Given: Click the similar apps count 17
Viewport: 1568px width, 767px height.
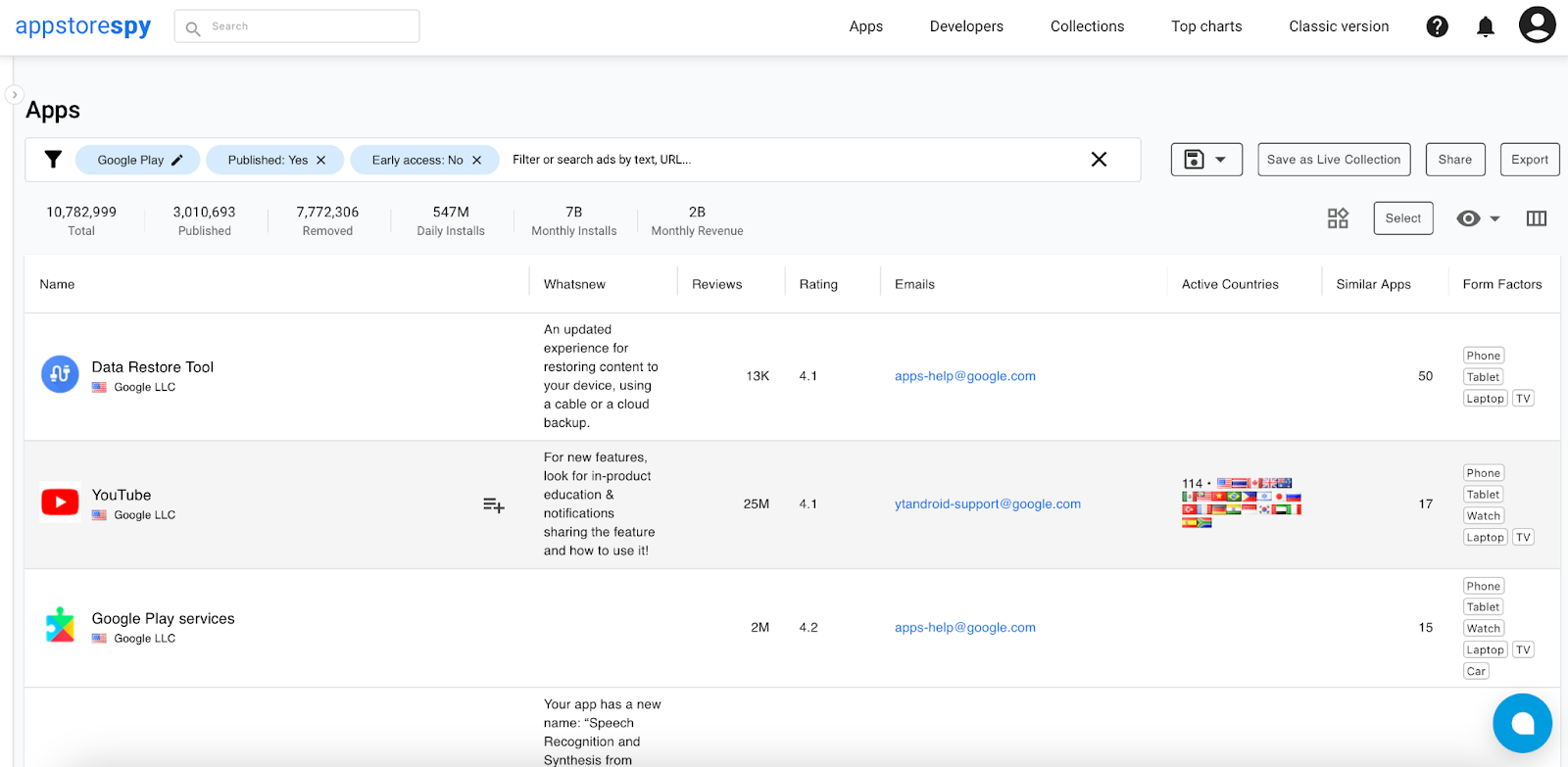Looking at the screenshot, I should coord(1425,504).
